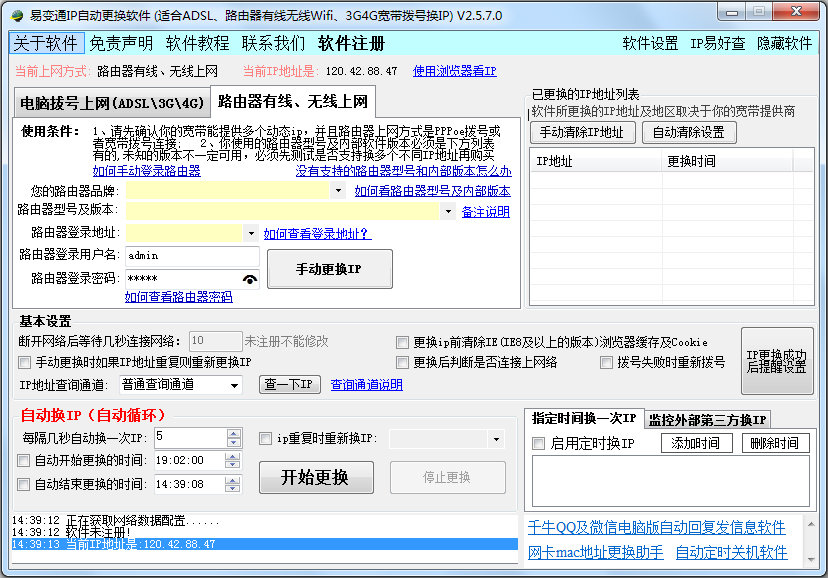Click the links panel scroll-up arrow
The image size is (828, 578).
pos(811,524)
